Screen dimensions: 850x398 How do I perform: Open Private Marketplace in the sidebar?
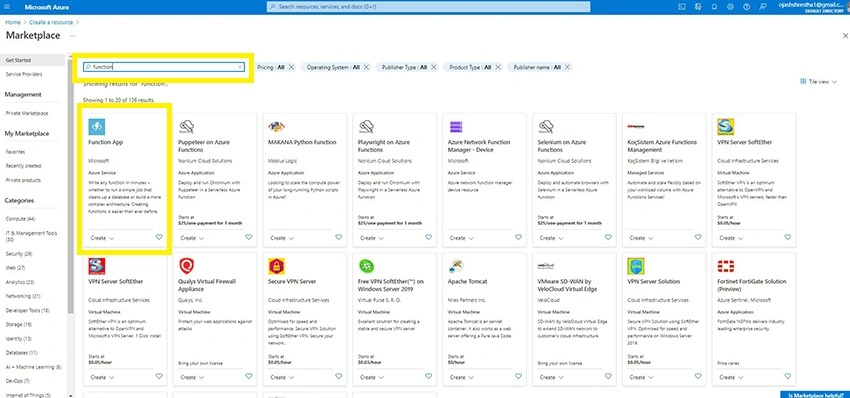point(27,113)
